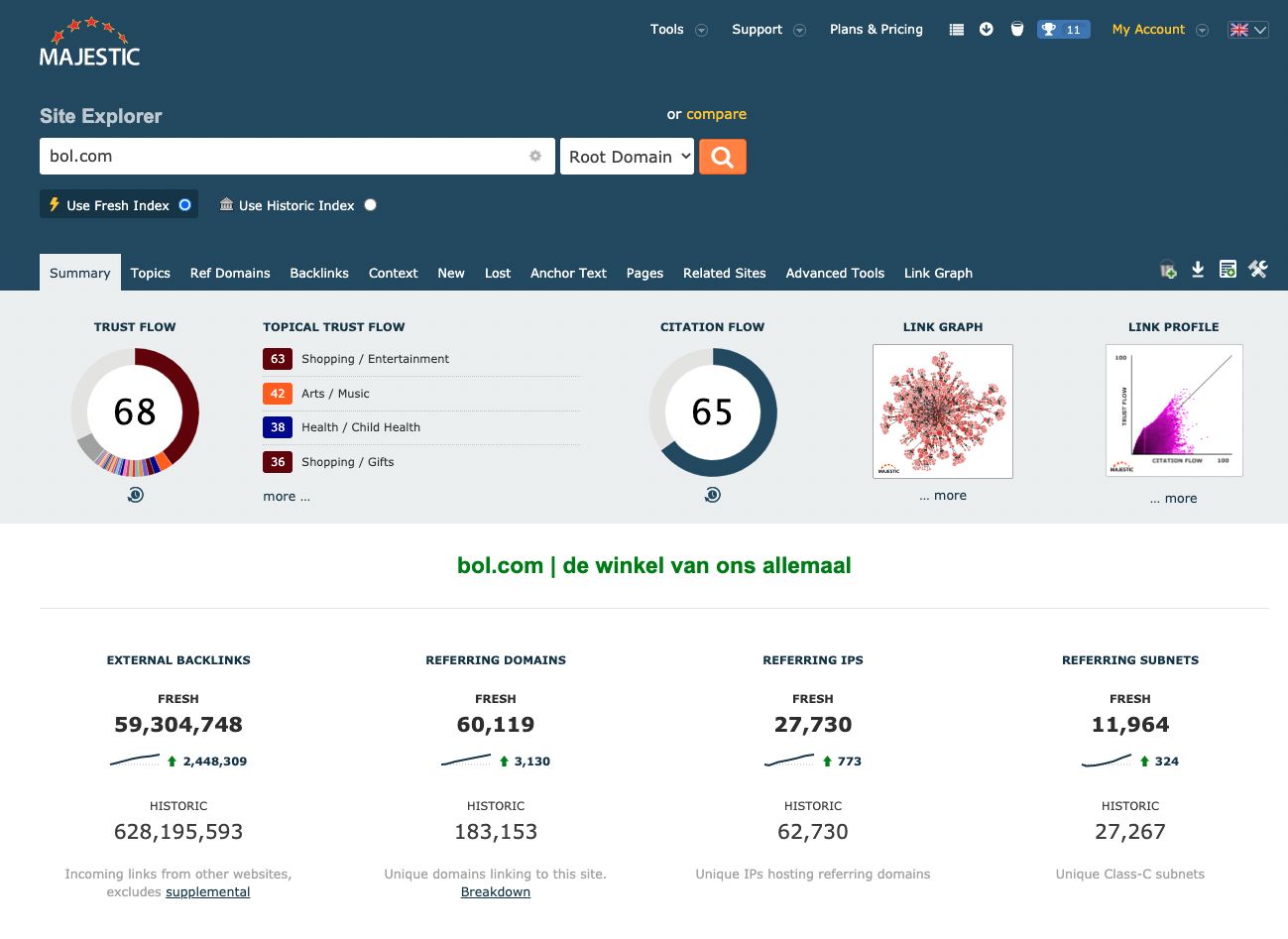The height and width of the screenshot is (939, 1288).
Task: Open the New tab
Action: [x=451, y=273]
